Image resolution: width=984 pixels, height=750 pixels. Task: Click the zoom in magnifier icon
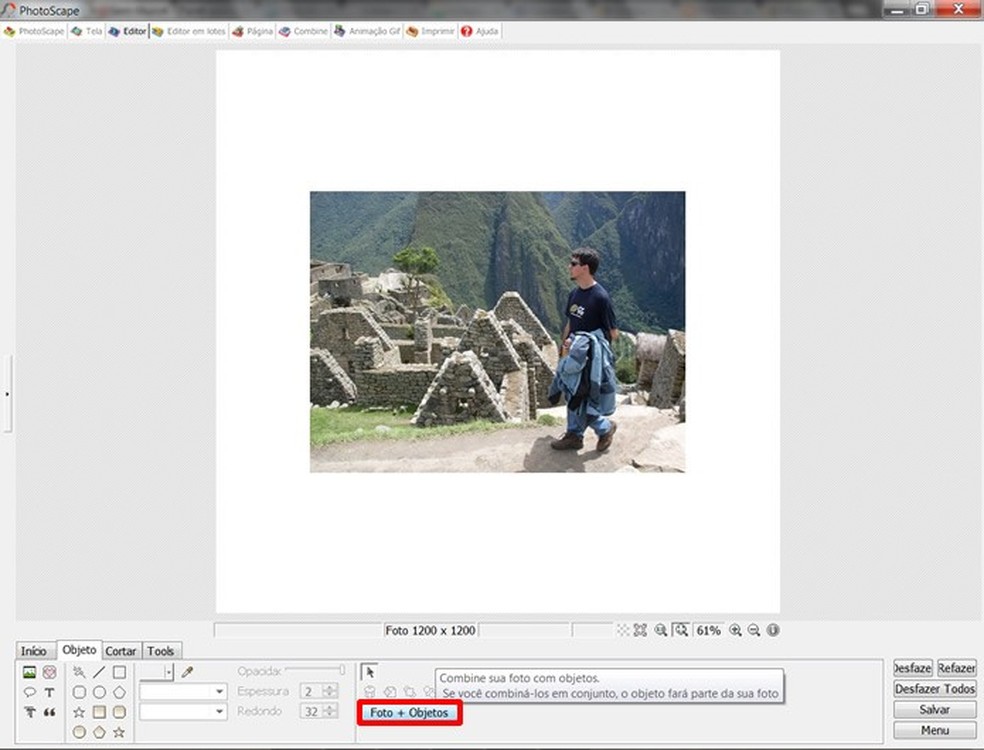[735, 630]
